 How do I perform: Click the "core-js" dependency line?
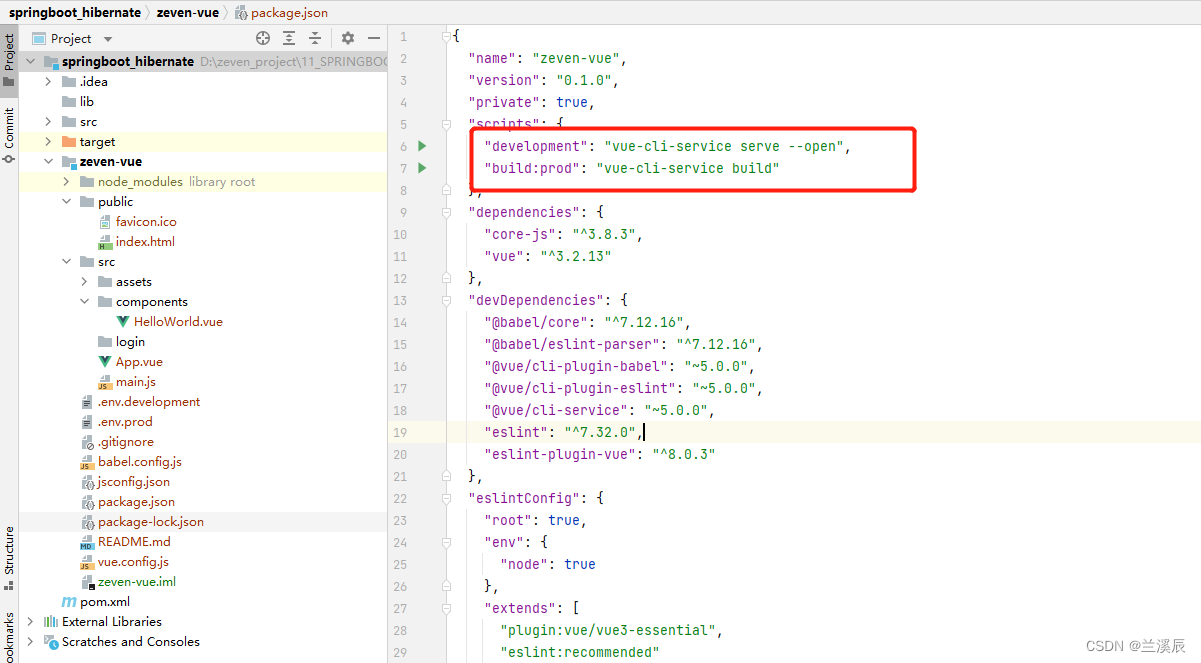coord(564,234)
